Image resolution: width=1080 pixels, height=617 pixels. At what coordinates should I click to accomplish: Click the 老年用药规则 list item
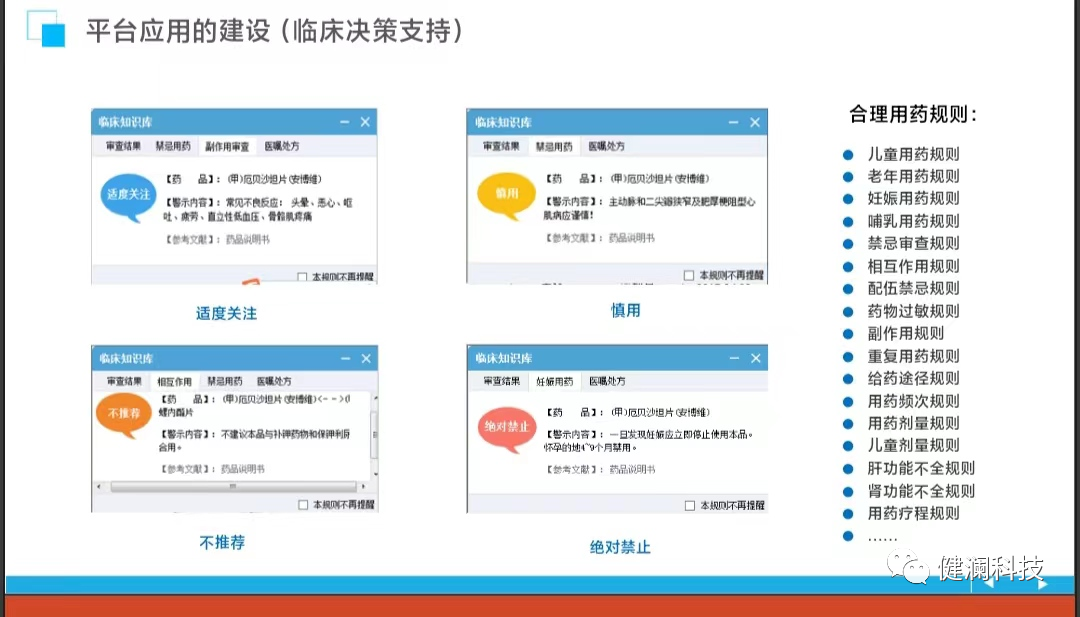(x=913, y=176)
